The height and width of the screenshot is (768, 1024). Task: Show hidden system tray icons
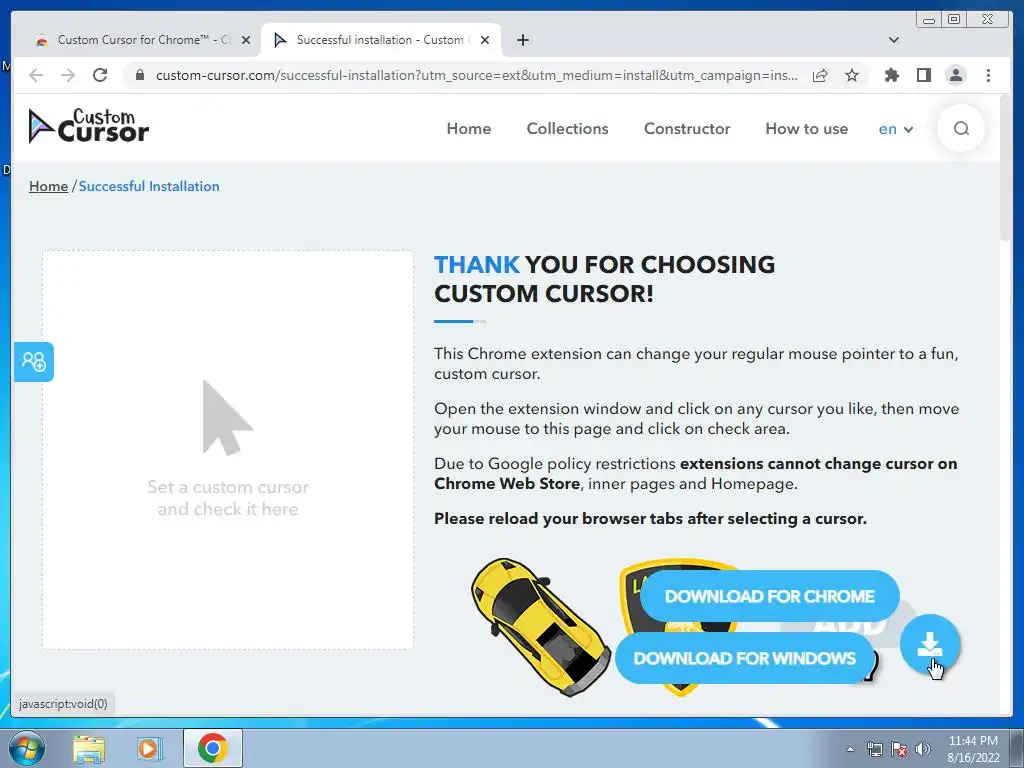tap(850, 750)
